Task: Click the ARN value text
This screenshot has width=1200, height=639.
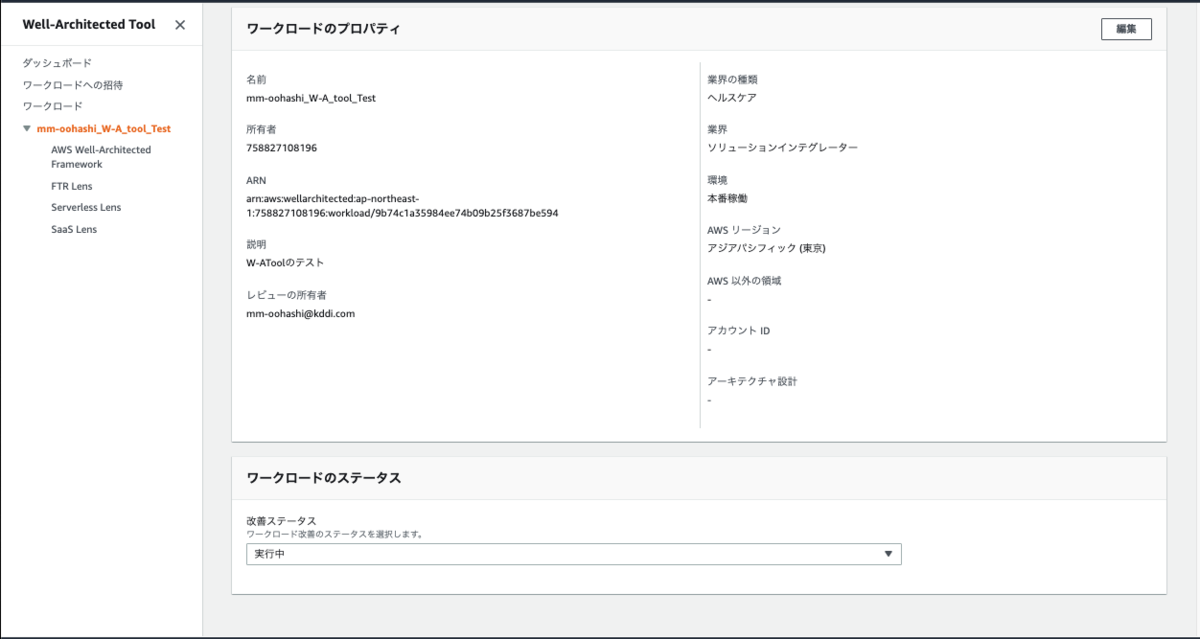Action: tap(402, 206)
